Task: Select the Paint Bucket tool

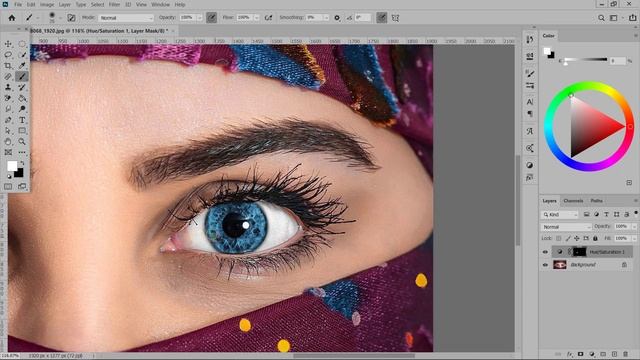Action: coord(22,98)
